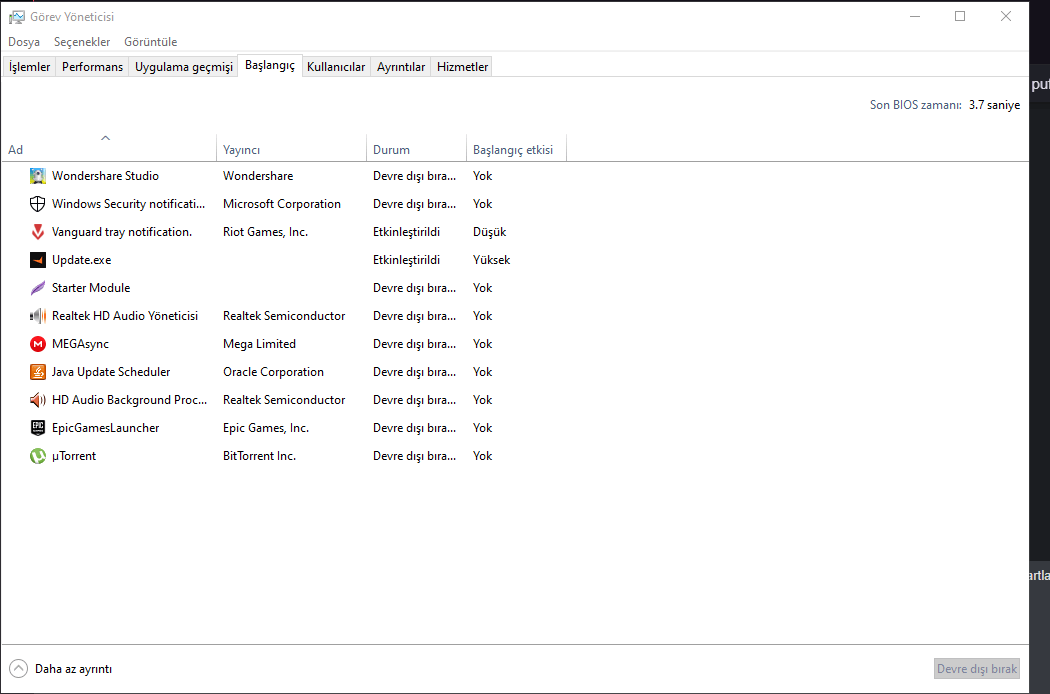Open the Görüntüle menu
The width and height of the screenshot is (1050, 694).
point(151,42)
